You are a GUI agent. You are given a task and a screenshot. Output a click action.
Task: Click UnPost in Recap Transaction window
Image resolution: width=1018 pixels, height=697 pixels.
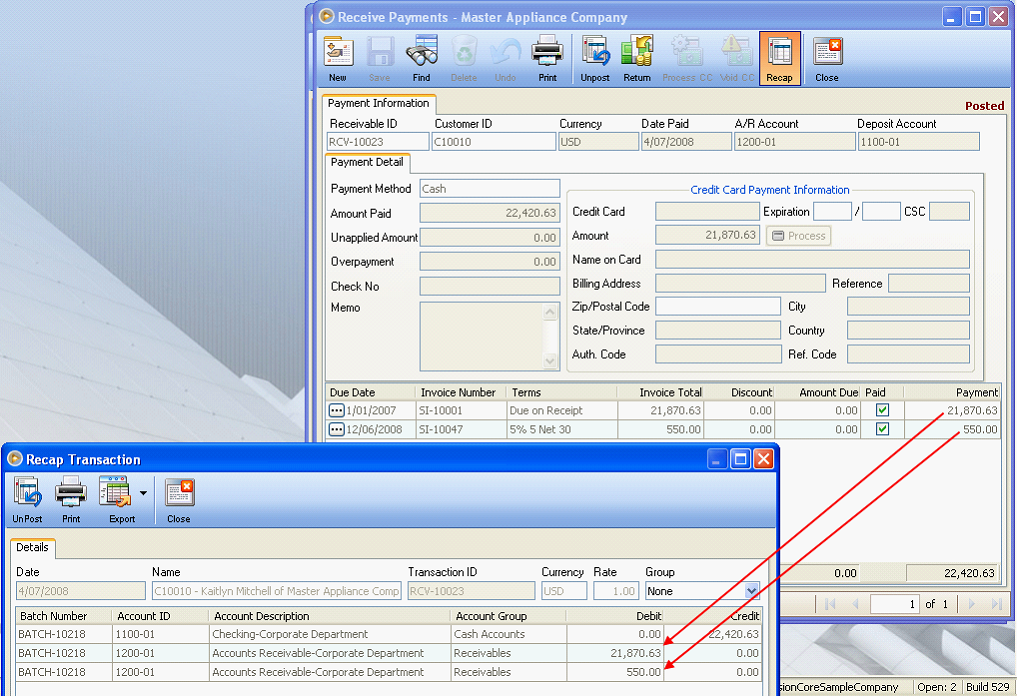[x=27, y=500]
